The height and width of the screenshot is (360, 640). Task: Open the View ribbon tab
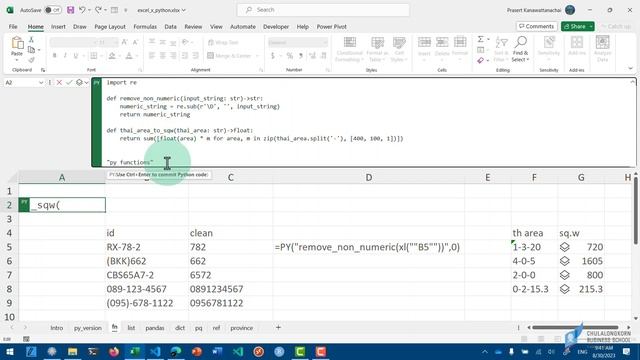pyautogui.click(x=216, y=27)
